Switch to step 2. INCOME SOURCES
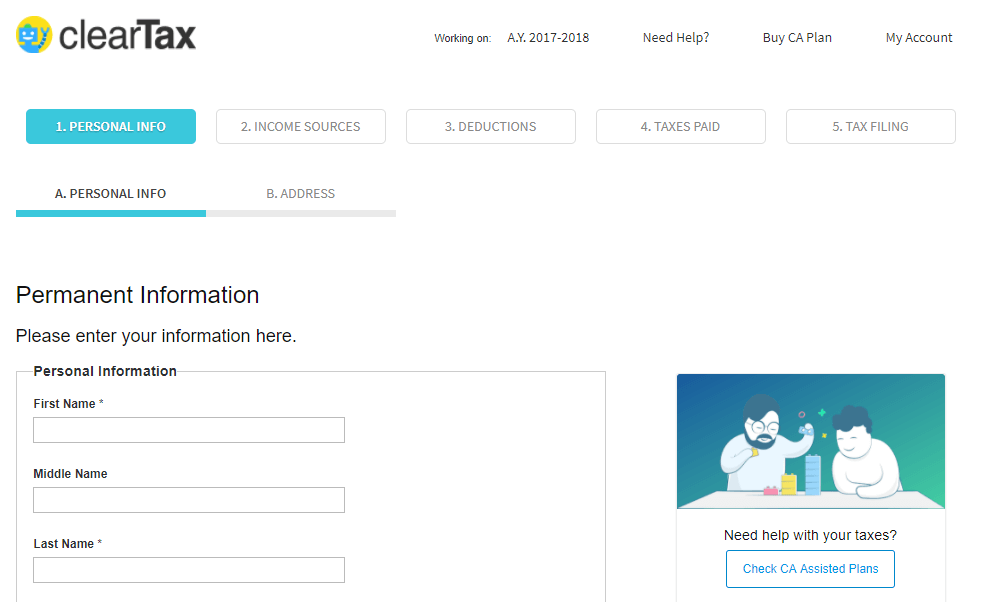This screenshot has height=602, width=988. coord(300,127)
